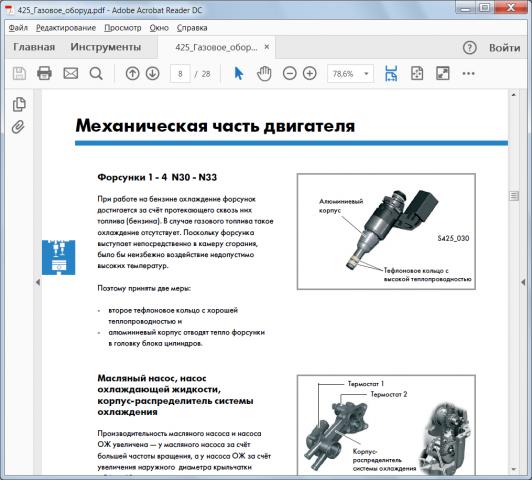This screenshot has height=480, width=532.
Task: Close the 425_Газовое_обор document tab
Action: pos(267,47)
